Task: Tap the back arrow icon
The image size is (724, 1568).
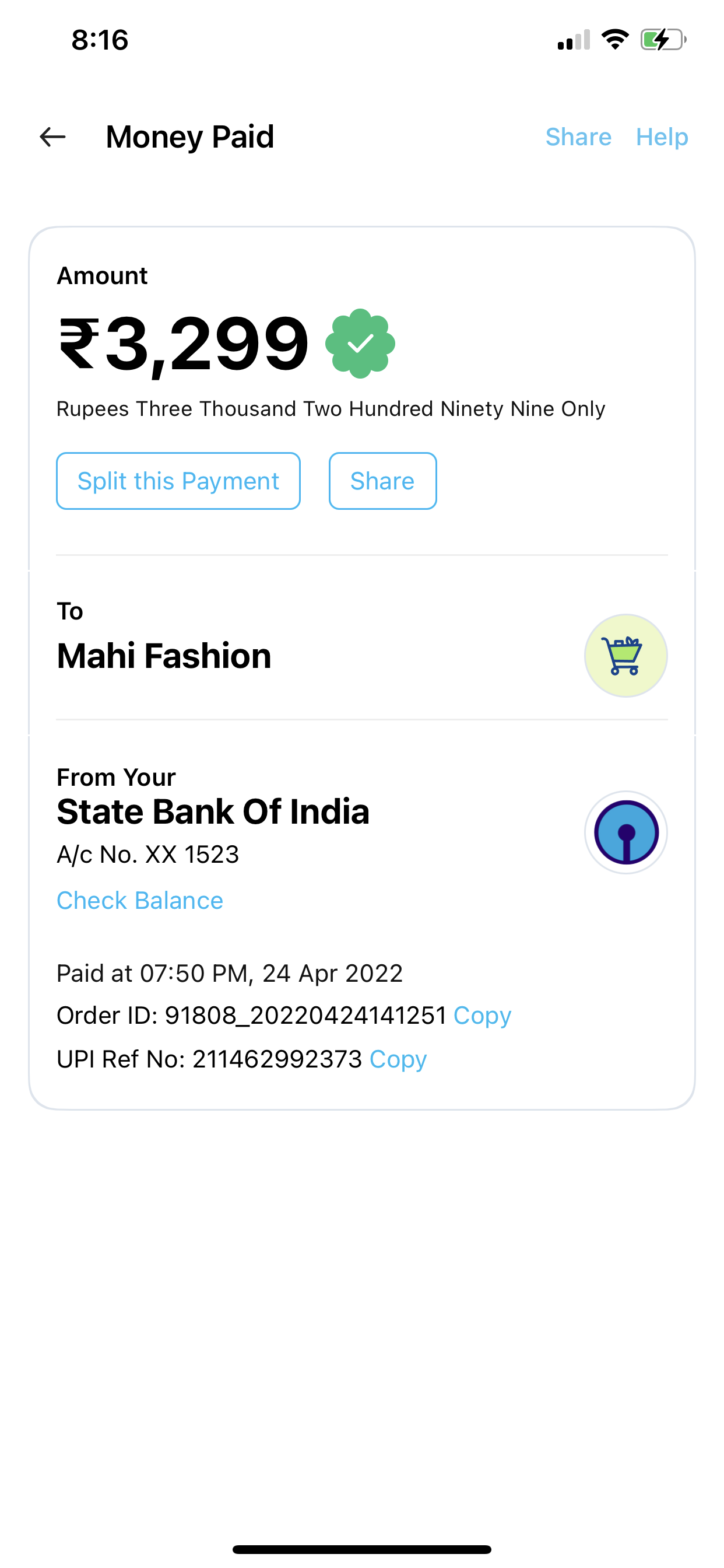Action: (52, 137)
